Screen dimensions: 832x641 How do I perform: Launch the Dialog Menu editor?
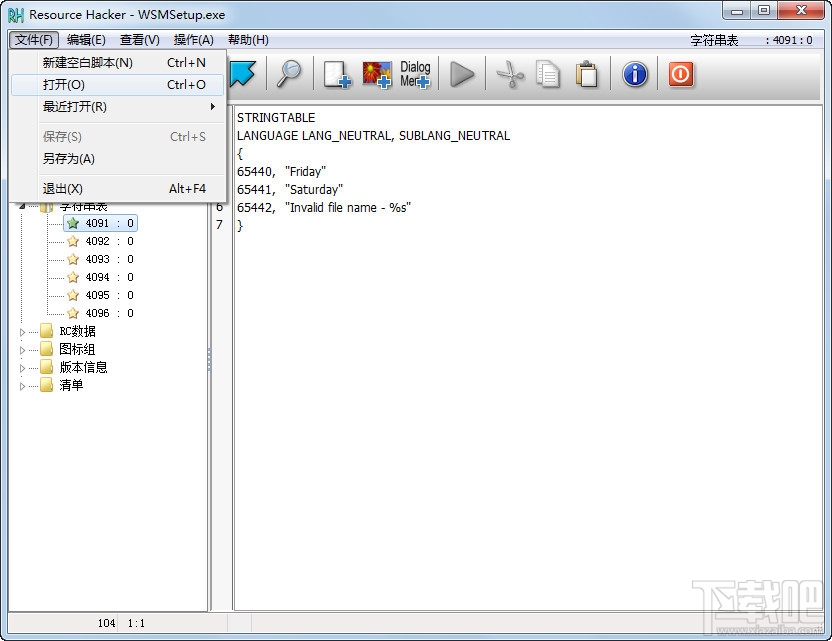[415, 74]
